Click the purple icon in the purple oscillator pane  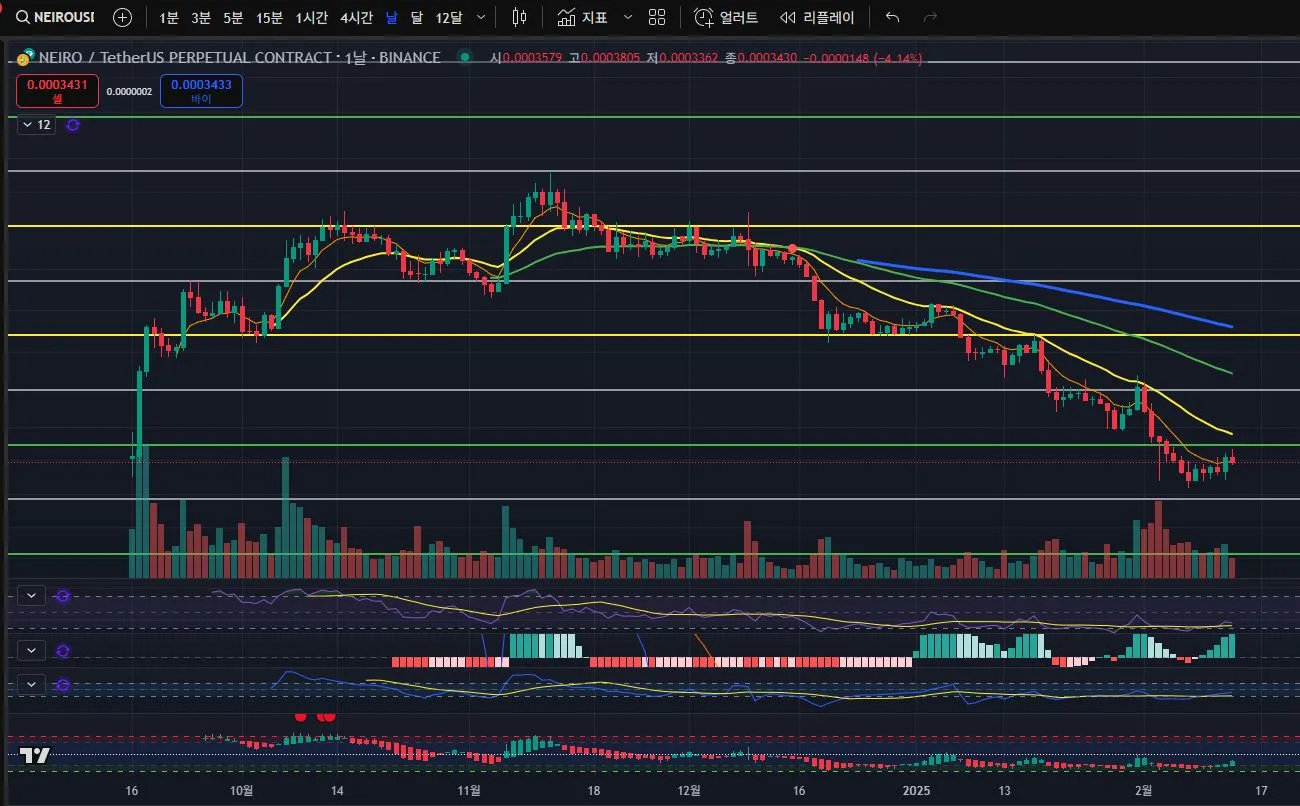pyautogui.click(x=63, y=595)
